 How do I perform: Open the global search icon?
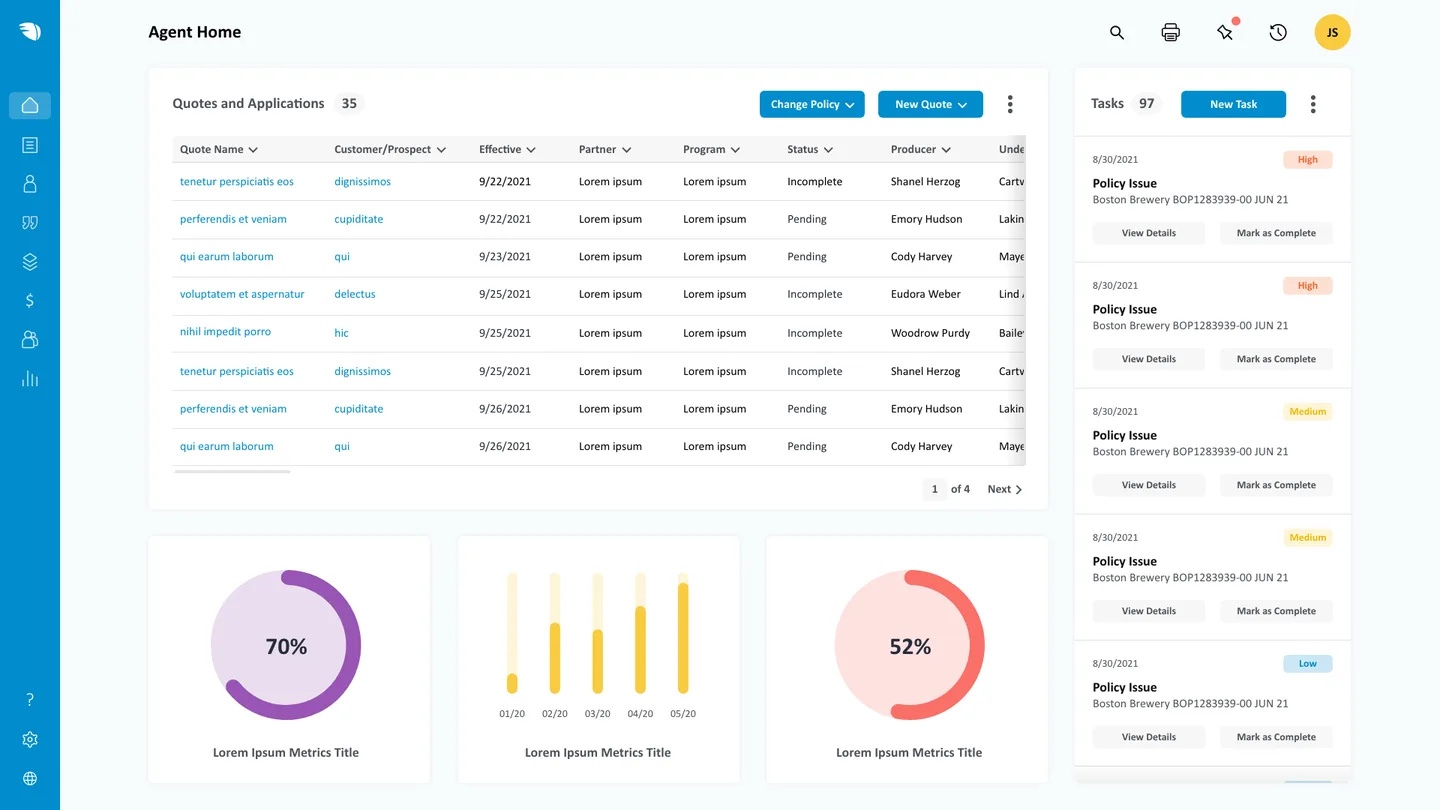click(x=1116, y=32)
